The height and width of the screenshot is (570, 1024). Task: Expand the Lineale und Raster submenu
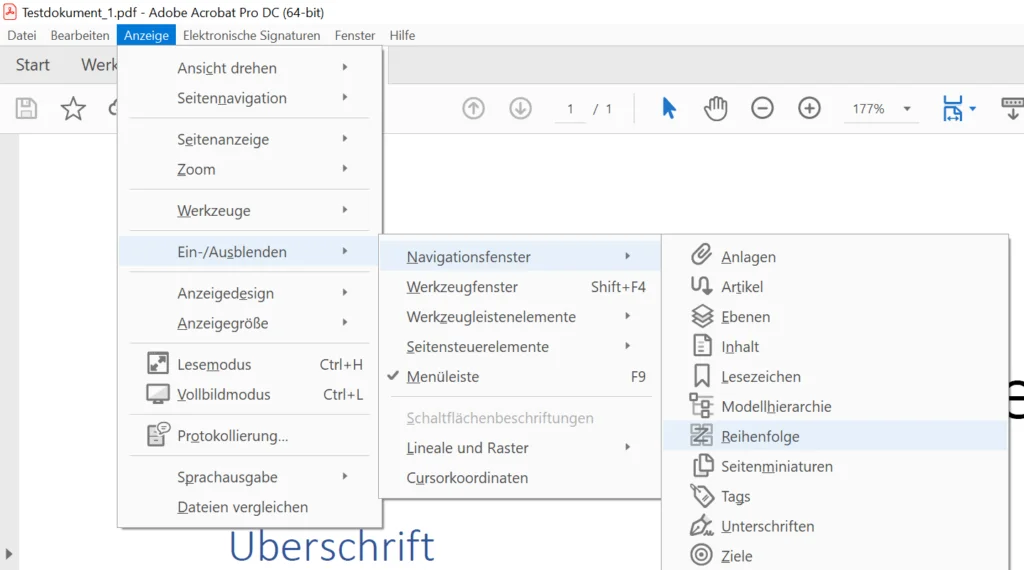467,448
